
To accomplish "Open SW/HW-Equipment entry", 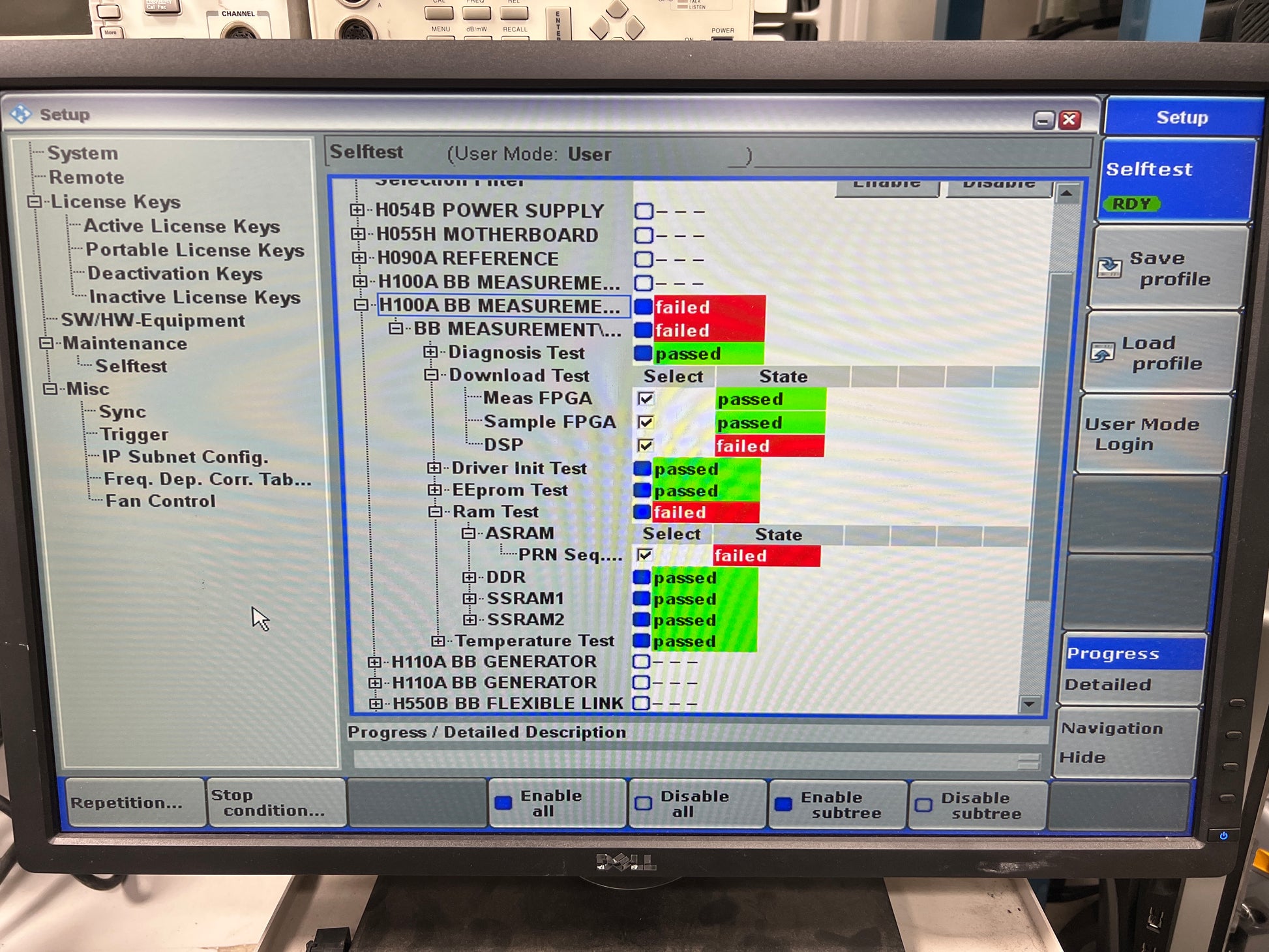I will tap(153, 321).
